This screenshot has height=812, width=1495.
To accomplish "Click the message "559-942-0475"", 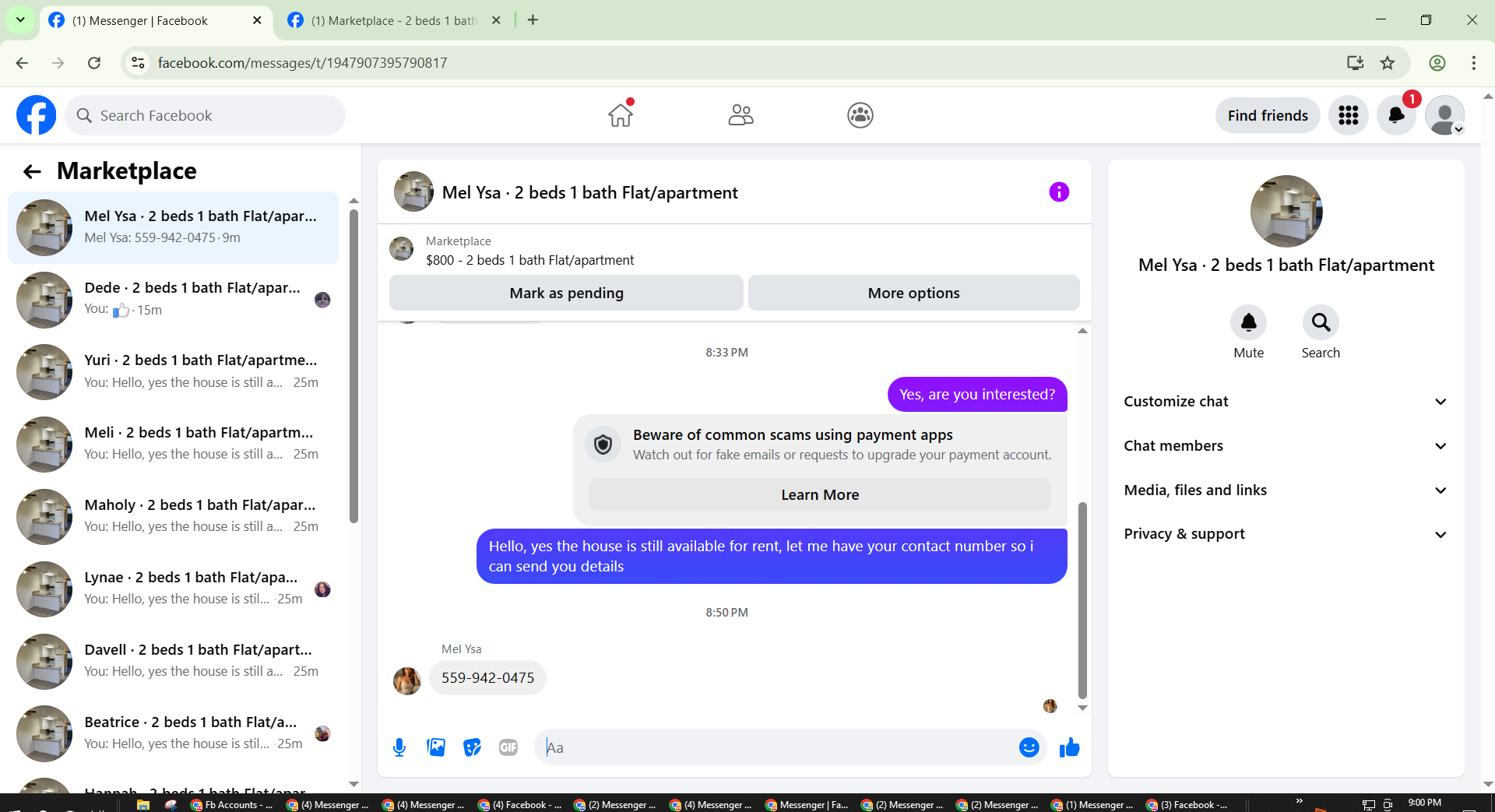I will pos(487,678).
